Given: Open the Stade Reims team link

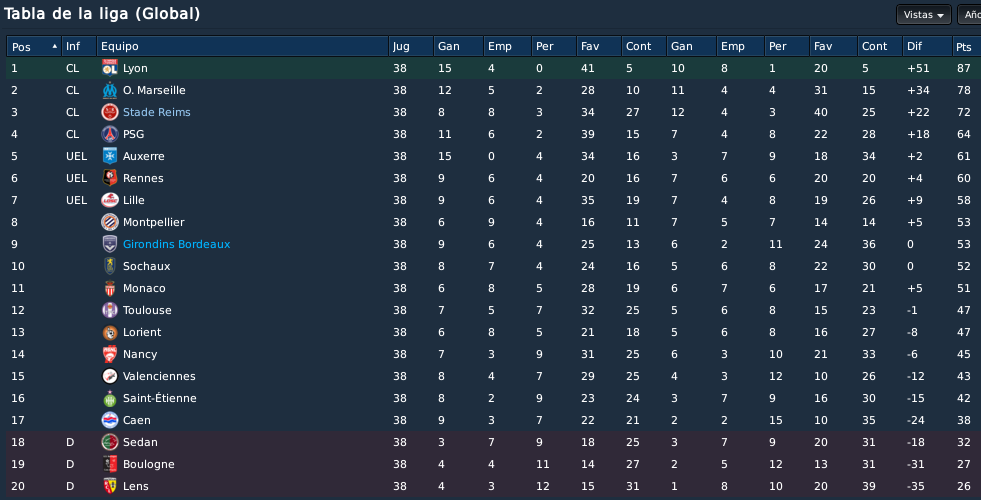Looking at the screenshot, I should click(156, 112).
